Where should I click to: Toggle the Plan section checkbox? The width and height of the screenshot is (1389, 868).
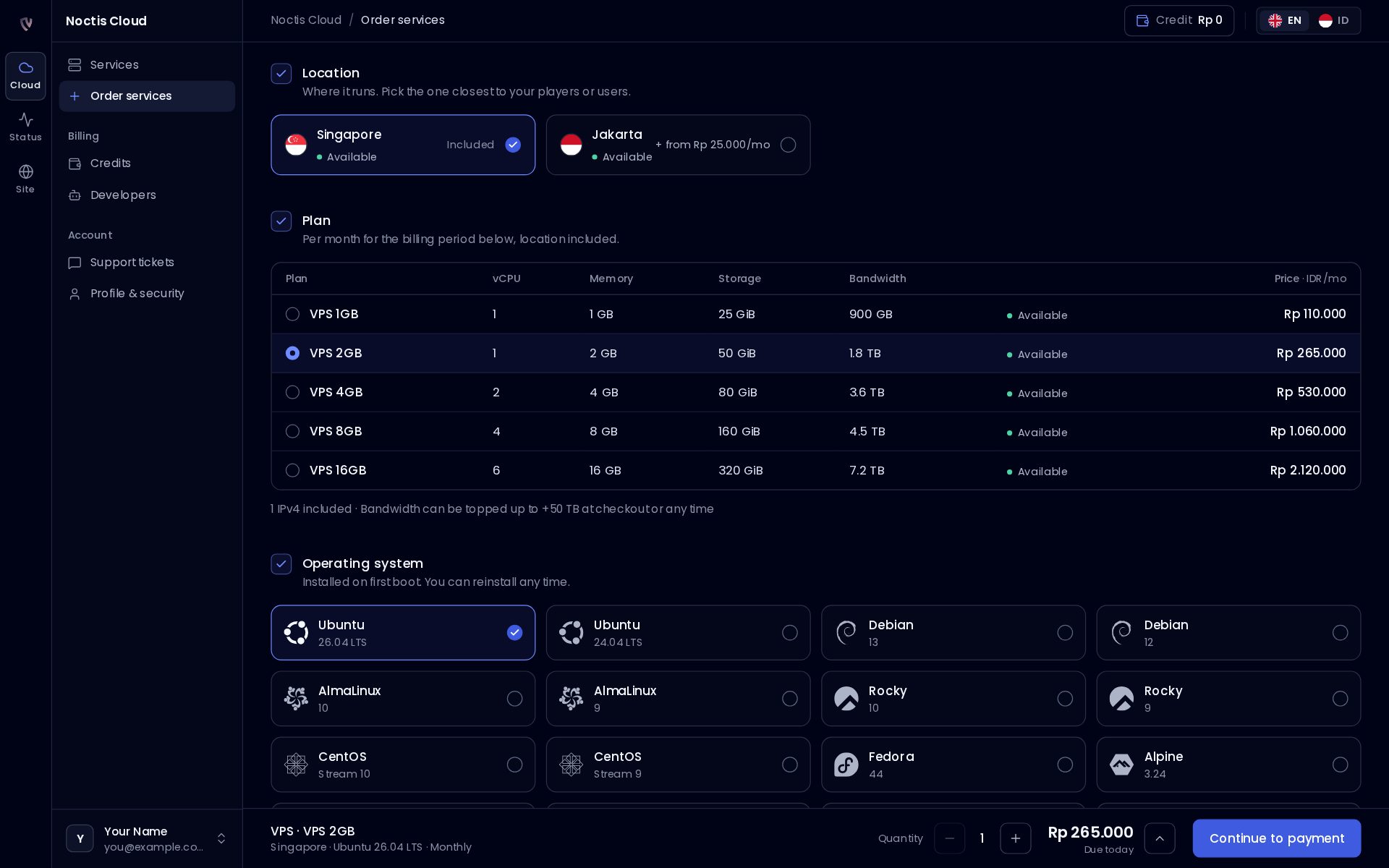(x=281, y=221)
